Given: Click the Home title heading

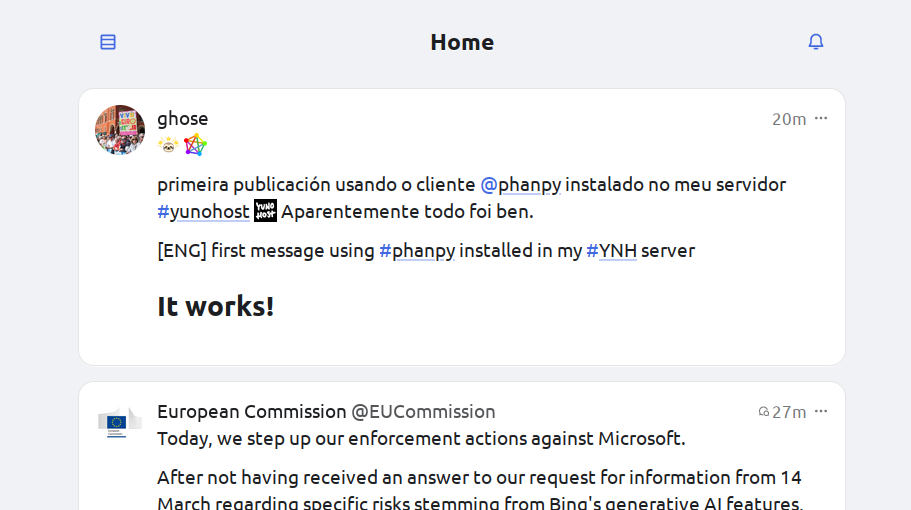Looking at the screenshot, I should (x=462, y=42).
